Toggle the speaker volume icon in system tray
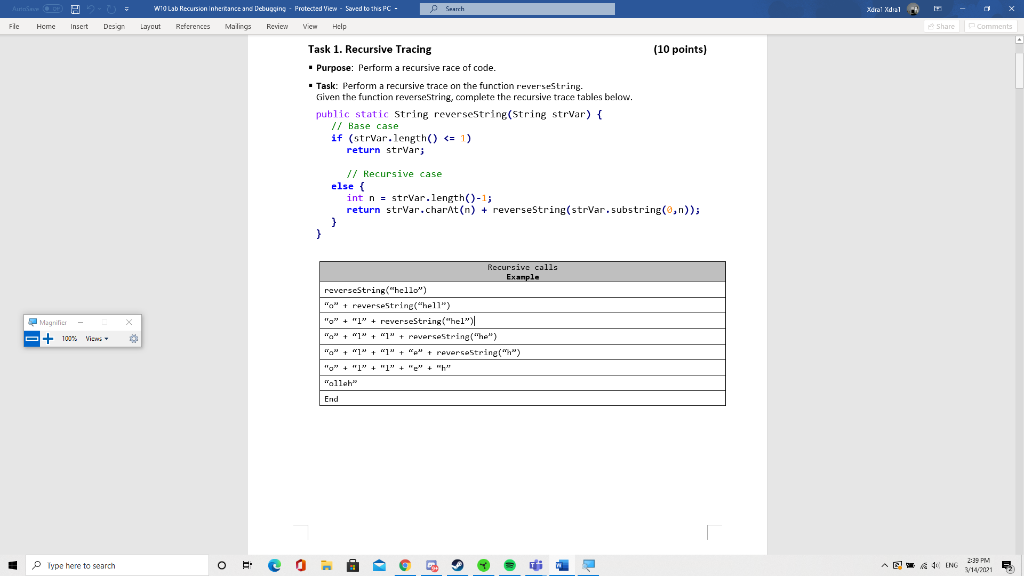This screenshot has height=576, width=1024. point(934,566)
